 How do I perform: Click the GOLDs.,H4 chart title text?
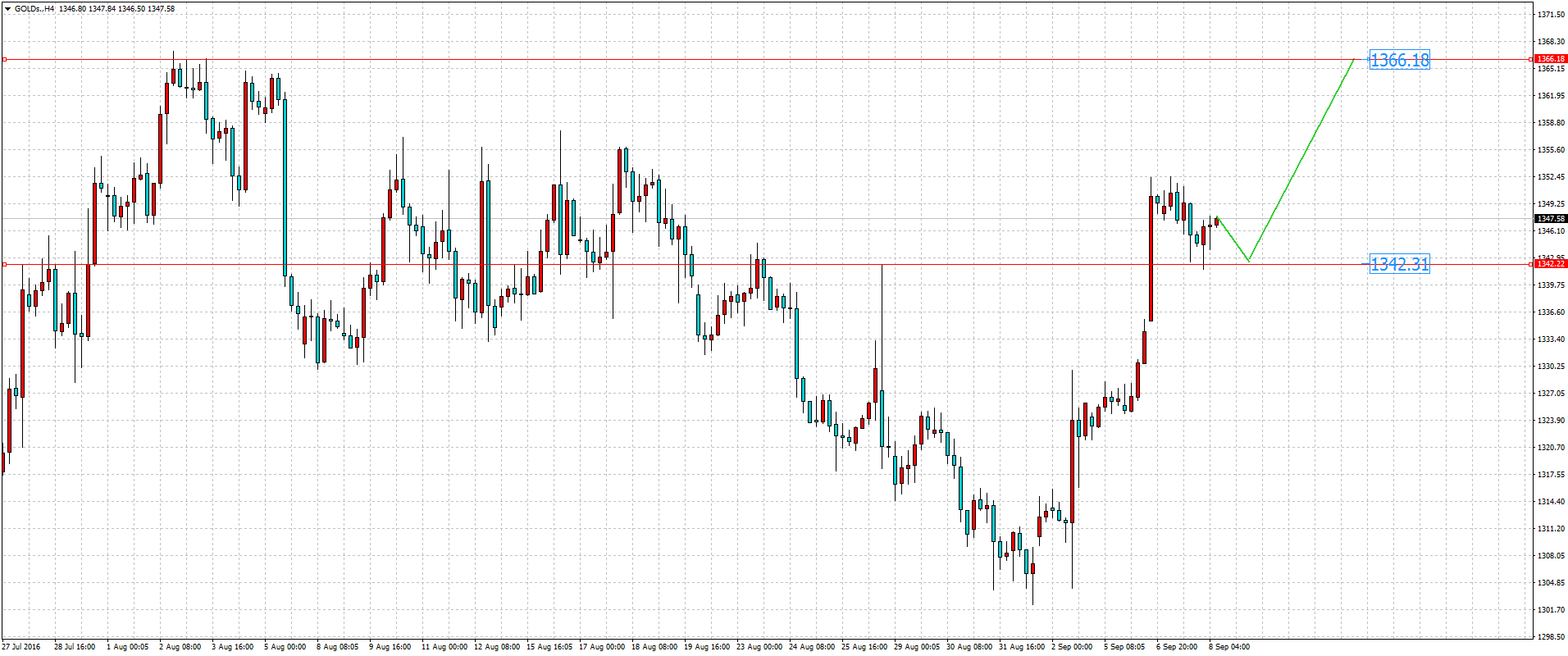(34, 9)
